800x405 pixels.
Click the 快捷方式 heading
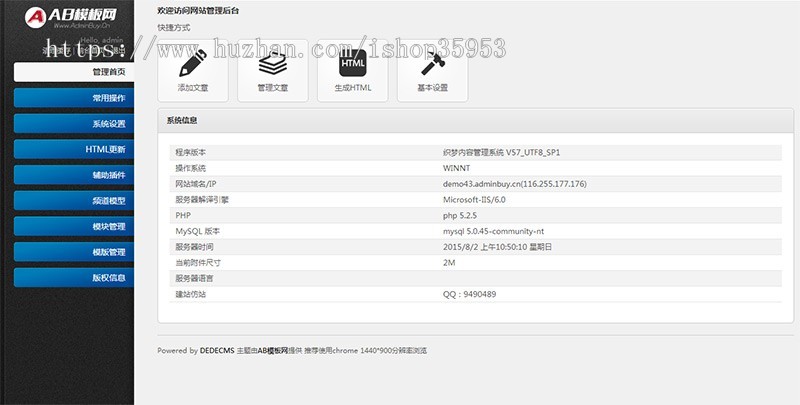(x=173, y=28)
